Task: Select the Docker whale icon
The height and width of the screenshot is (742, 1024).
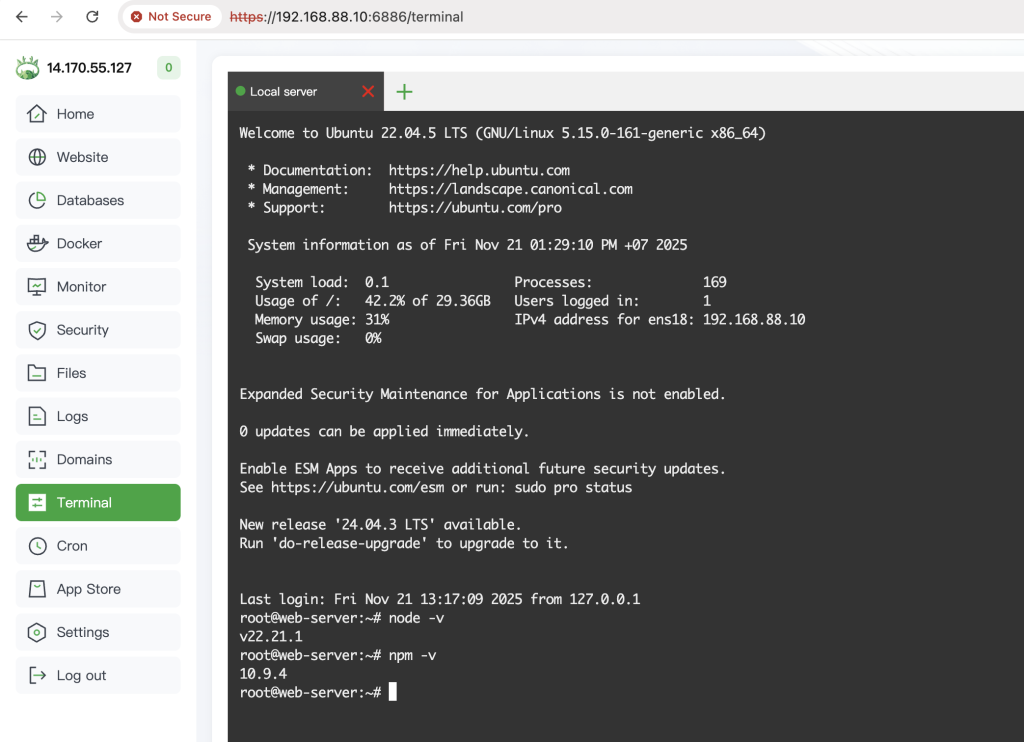Action: (37, 243)
